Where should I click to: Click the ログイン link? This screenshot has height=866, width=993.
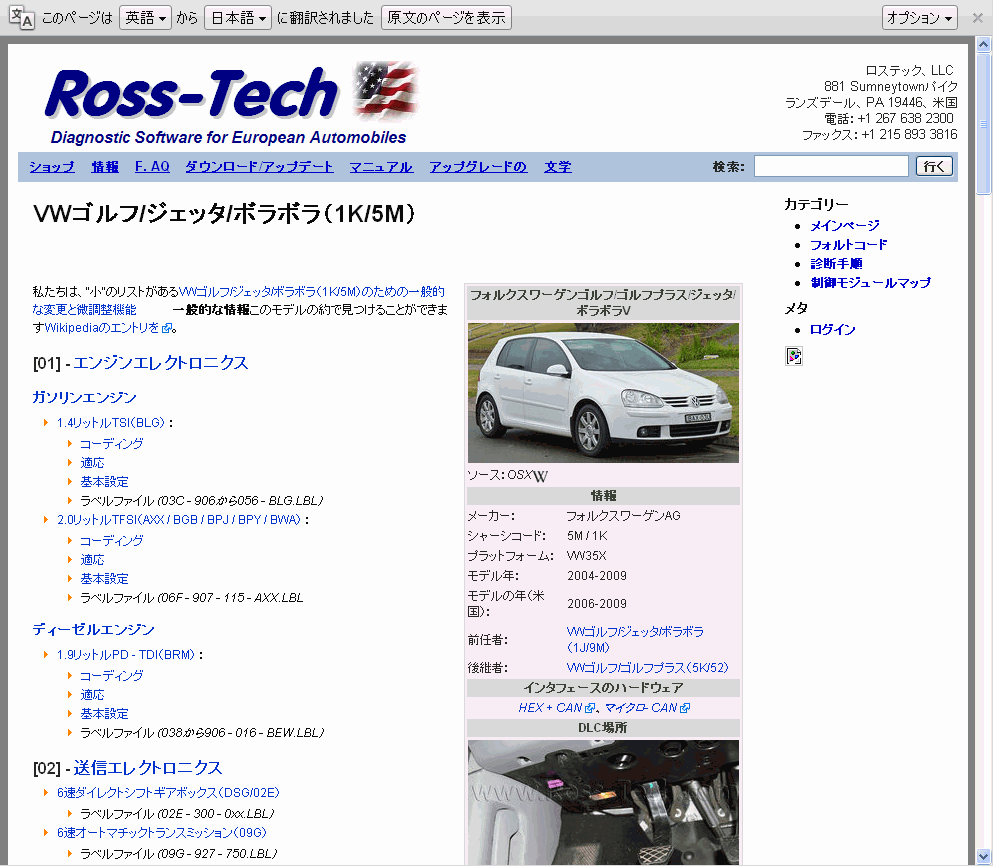[833, 329]
